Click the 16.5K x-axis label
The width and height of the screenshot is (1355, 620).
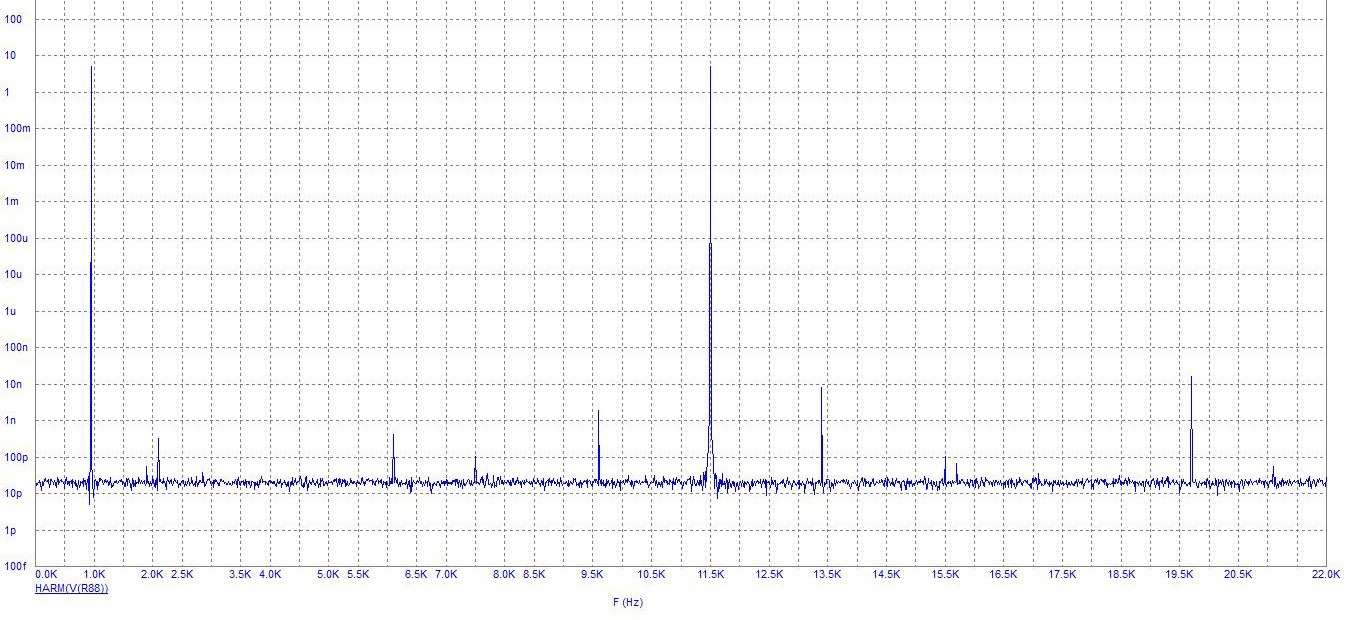click(x=1003, y=575)
